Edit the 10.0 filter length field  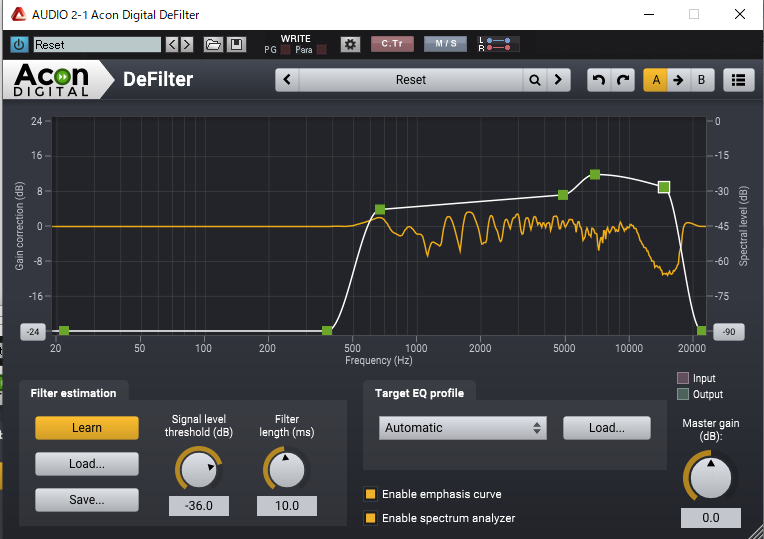(x=287, y=506)
